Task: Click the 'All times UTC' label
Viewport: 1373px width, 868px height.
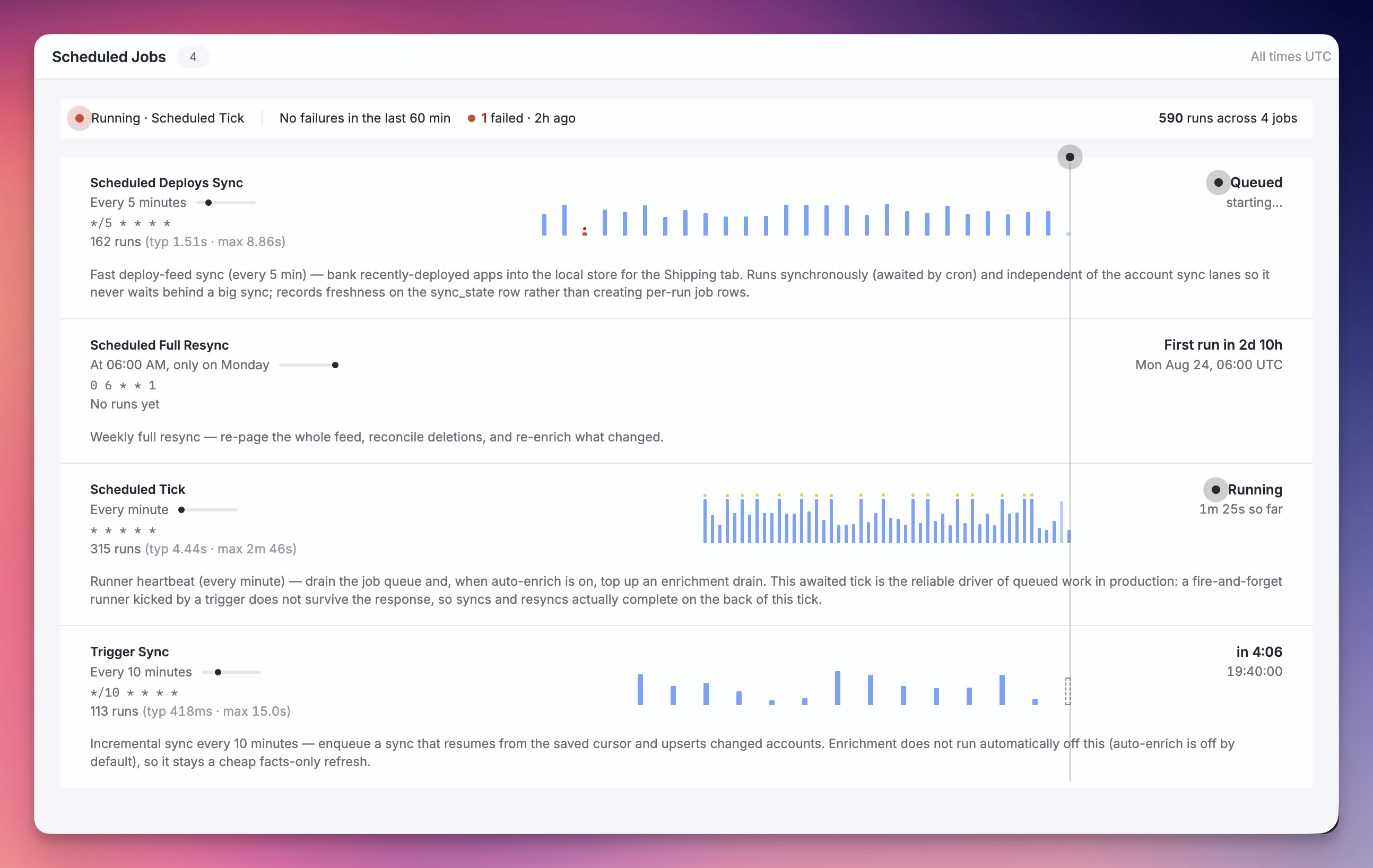Action: click(x=1291, y=56)
